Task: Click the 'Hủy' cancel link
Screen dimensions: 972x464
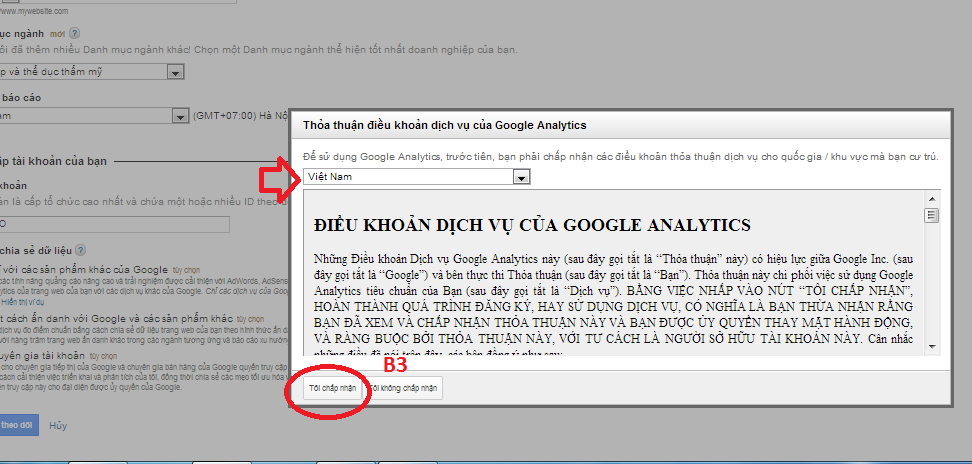Action: (x=58, y=426)
